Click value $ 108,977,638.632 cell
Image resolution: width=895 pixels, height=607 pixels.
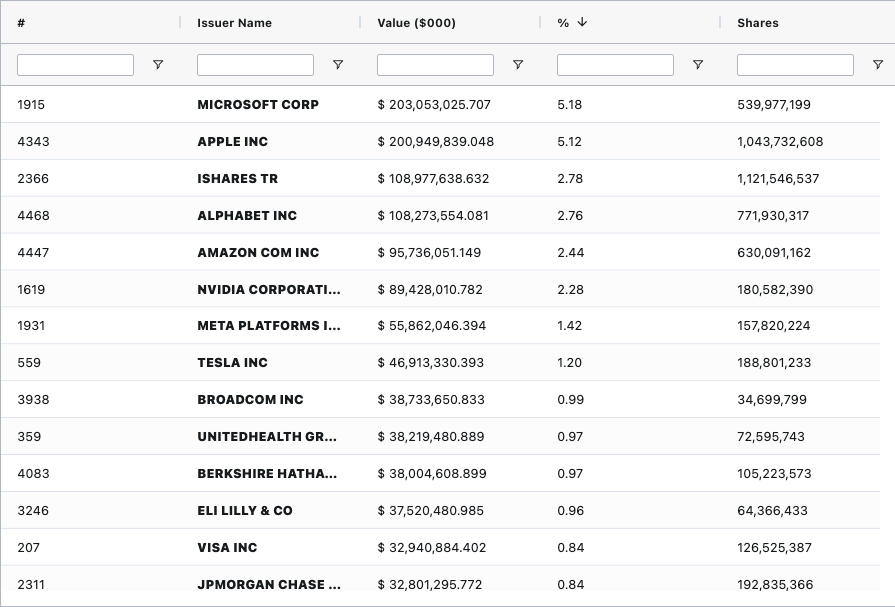[433, 179]
